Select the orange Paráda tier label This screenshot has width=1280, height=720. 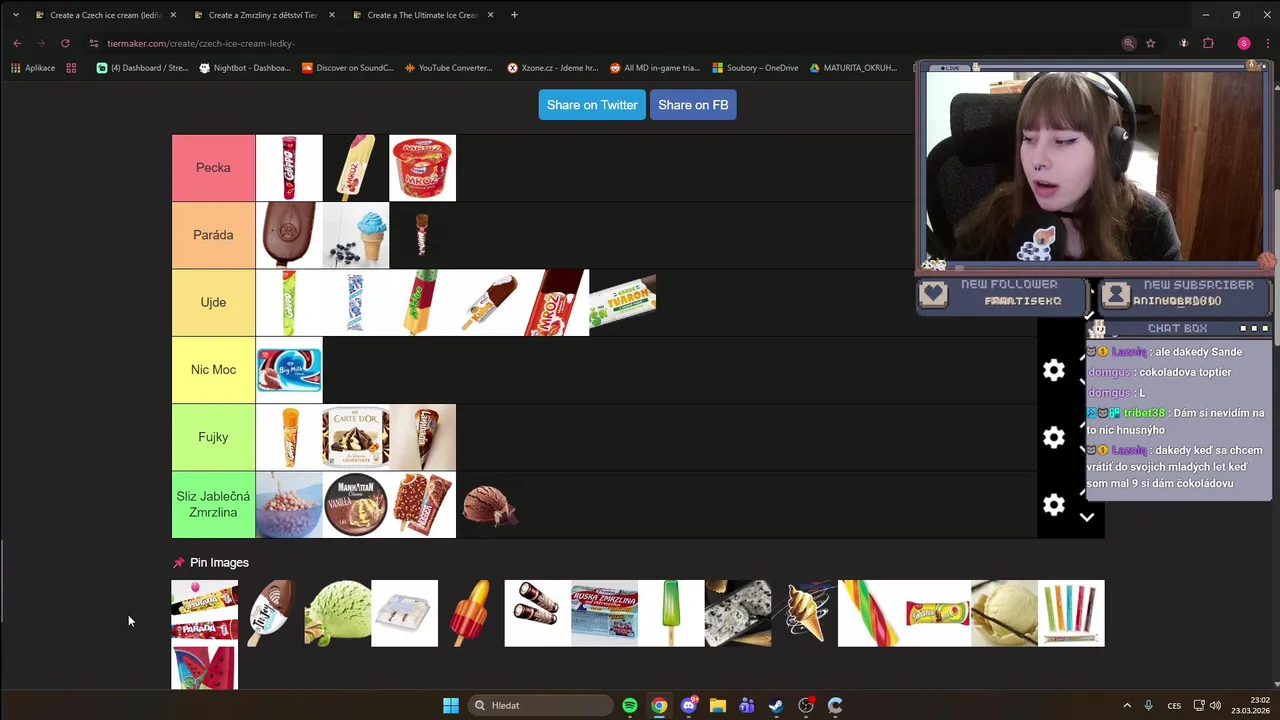click(x=213, y=235)
